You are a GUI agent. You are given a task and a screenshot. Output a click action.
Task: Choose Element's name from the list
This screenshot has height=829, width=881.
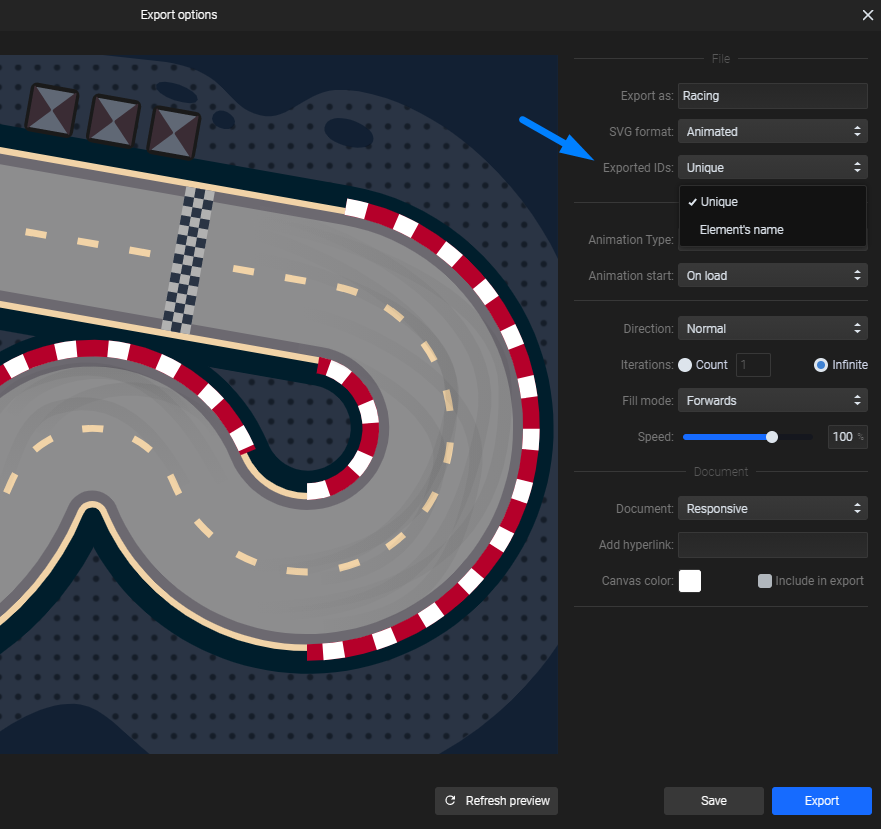(773, 230)
